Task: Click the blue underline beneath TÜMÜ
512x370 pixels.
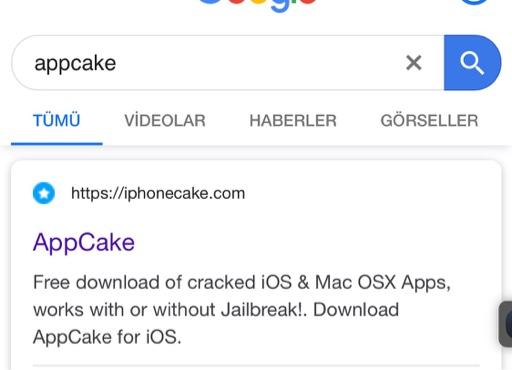Action: (x=57, y=144)
